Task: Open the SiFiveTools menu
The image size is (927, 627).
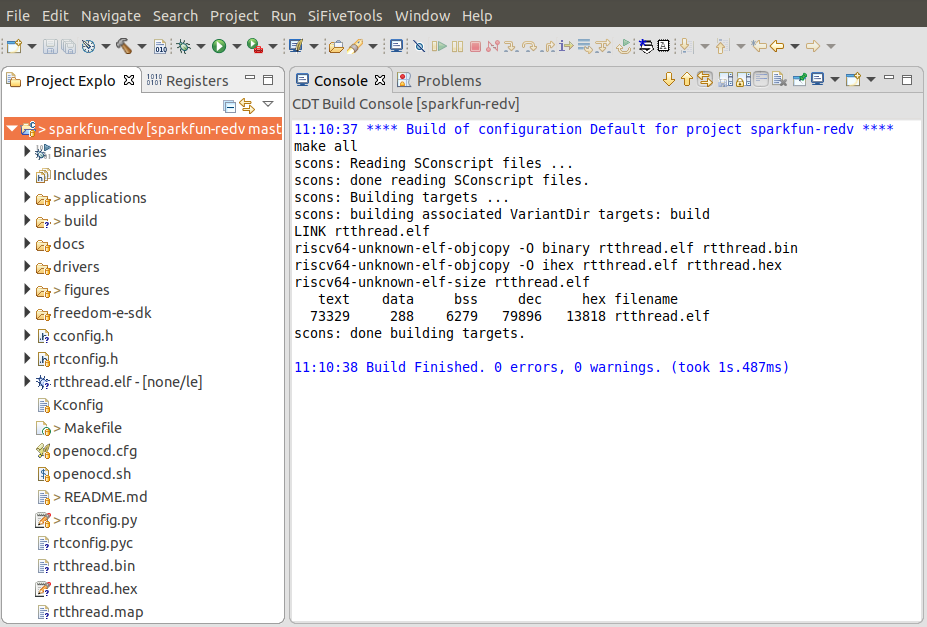Action: click(x=345, y=16)
